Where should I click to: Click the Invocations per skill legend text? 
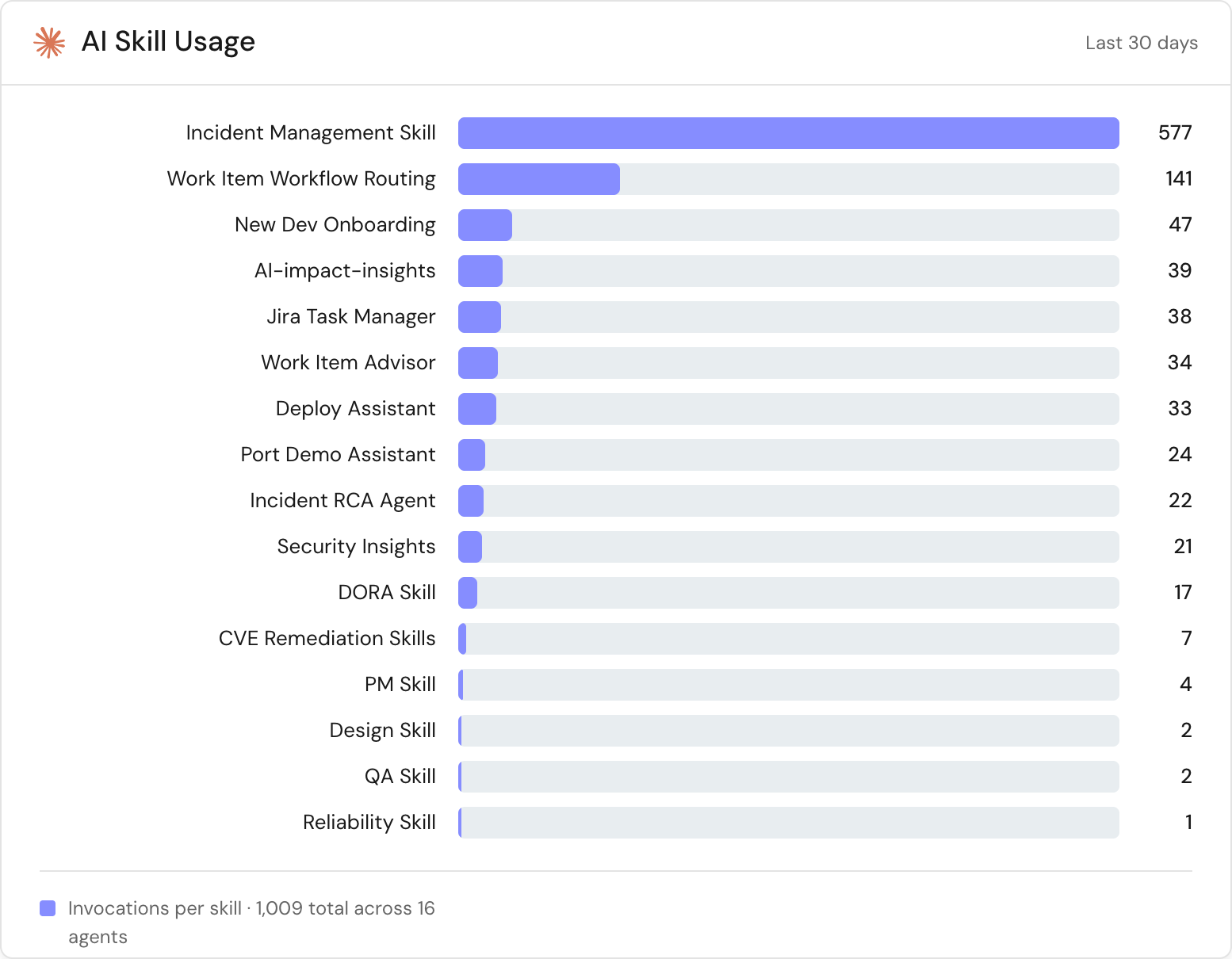251,923
